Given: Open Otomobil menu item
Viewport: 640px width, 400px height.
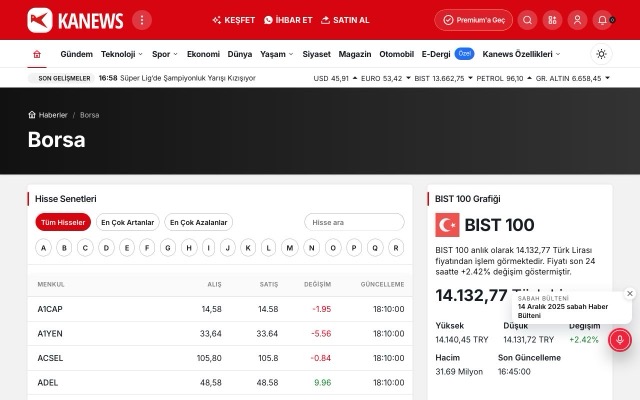Looking at the screenshot, I should pos(396,54).
